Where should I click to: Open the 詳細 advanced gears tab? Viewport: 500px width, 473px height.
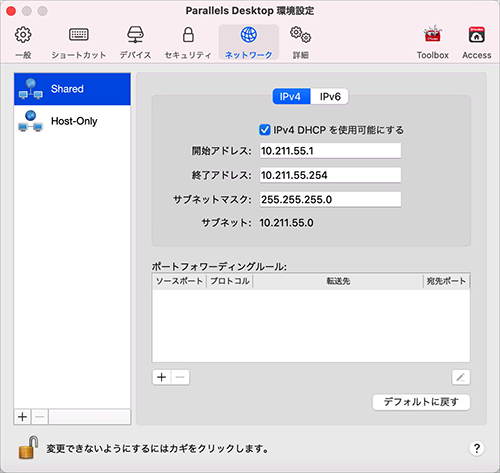[300, 43]
